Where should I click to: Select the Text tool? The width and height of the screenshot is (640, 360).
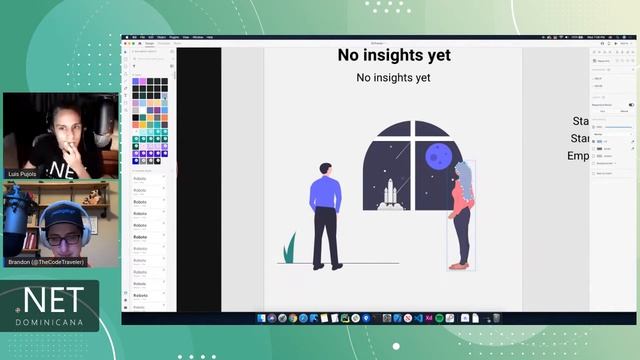point(125,96)
